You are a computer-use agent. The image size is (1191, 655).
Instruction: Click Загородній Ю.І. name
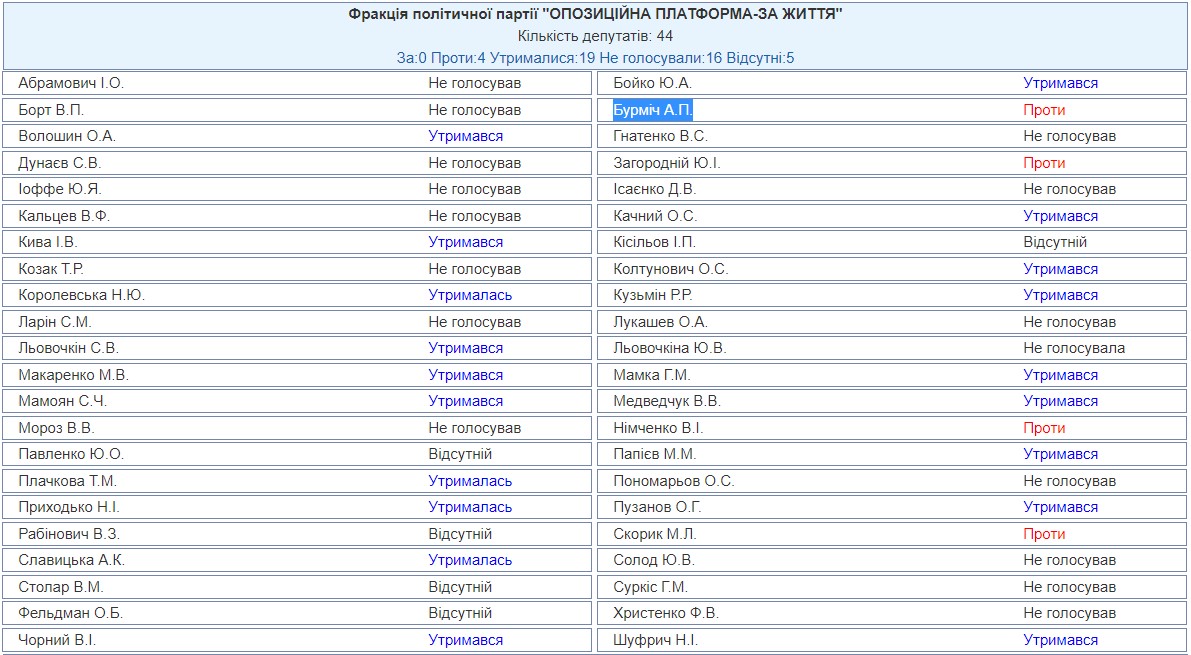pyautogui.click(x=667, y=163)
